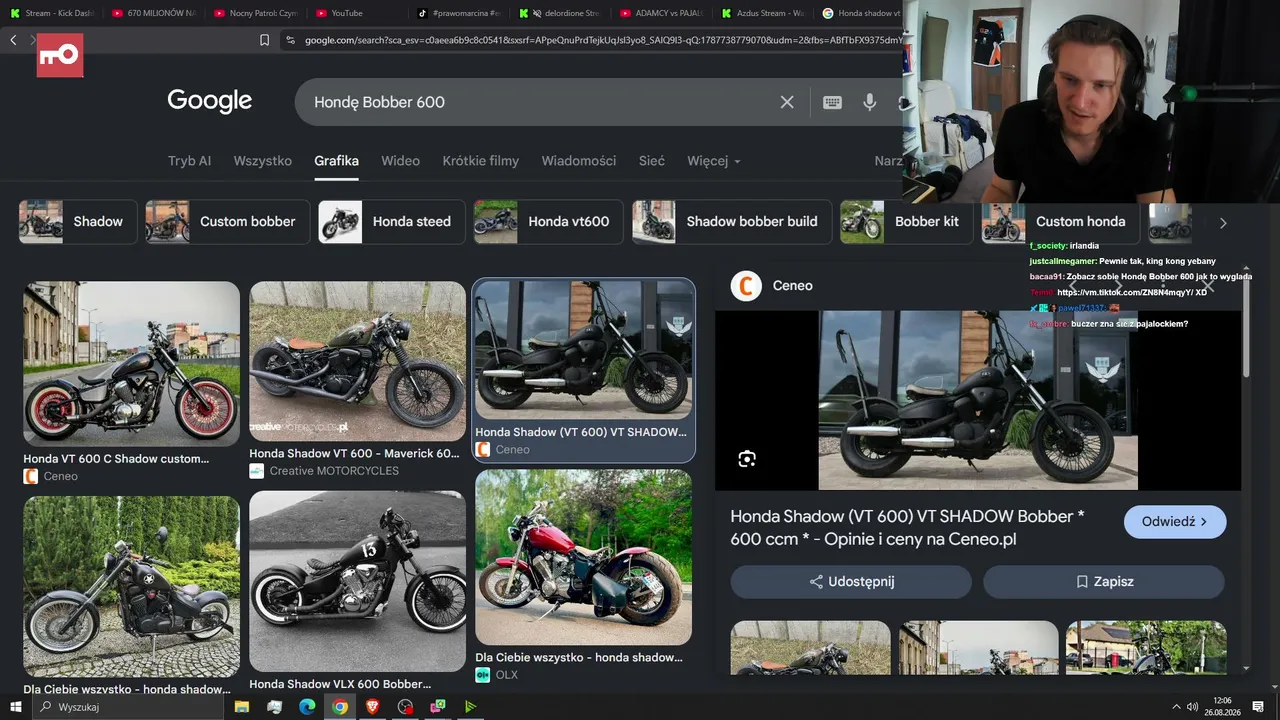
Task: Open the Windows notification center
Action: [x=1258, y=707]
